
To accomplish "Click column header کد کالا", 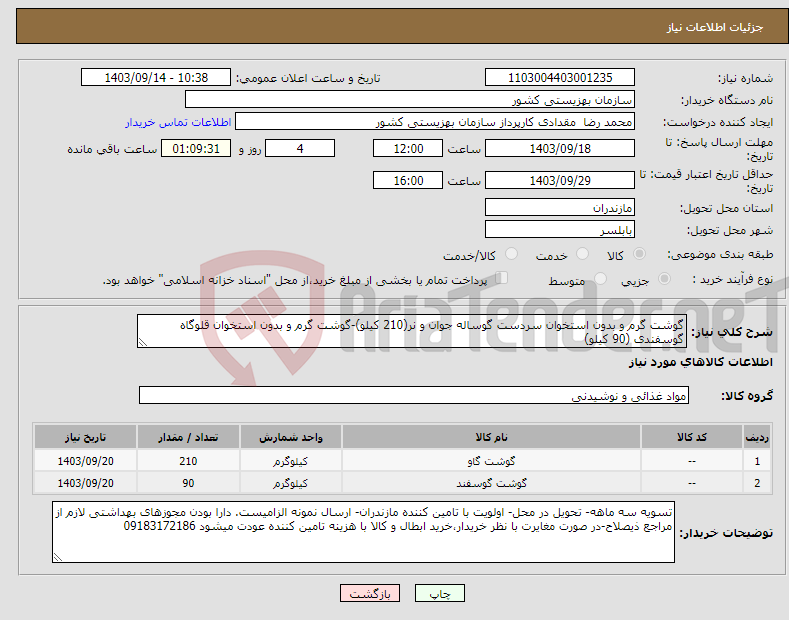I will [691, 437].
